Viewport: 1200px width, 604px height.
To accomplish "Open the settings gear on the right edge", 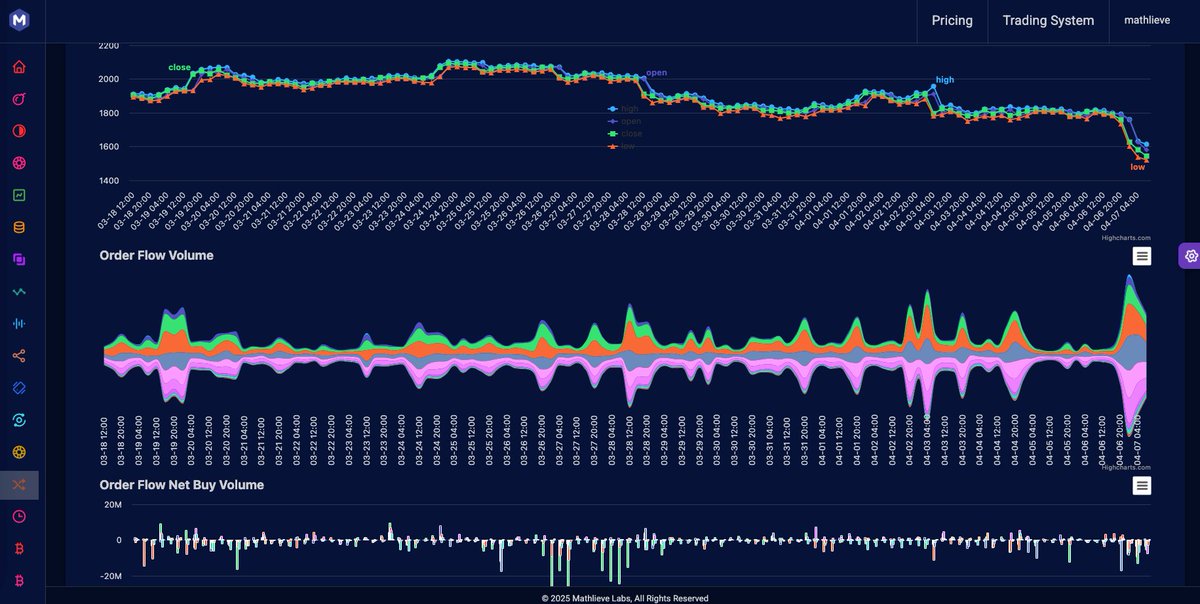I will [1190, 256].
